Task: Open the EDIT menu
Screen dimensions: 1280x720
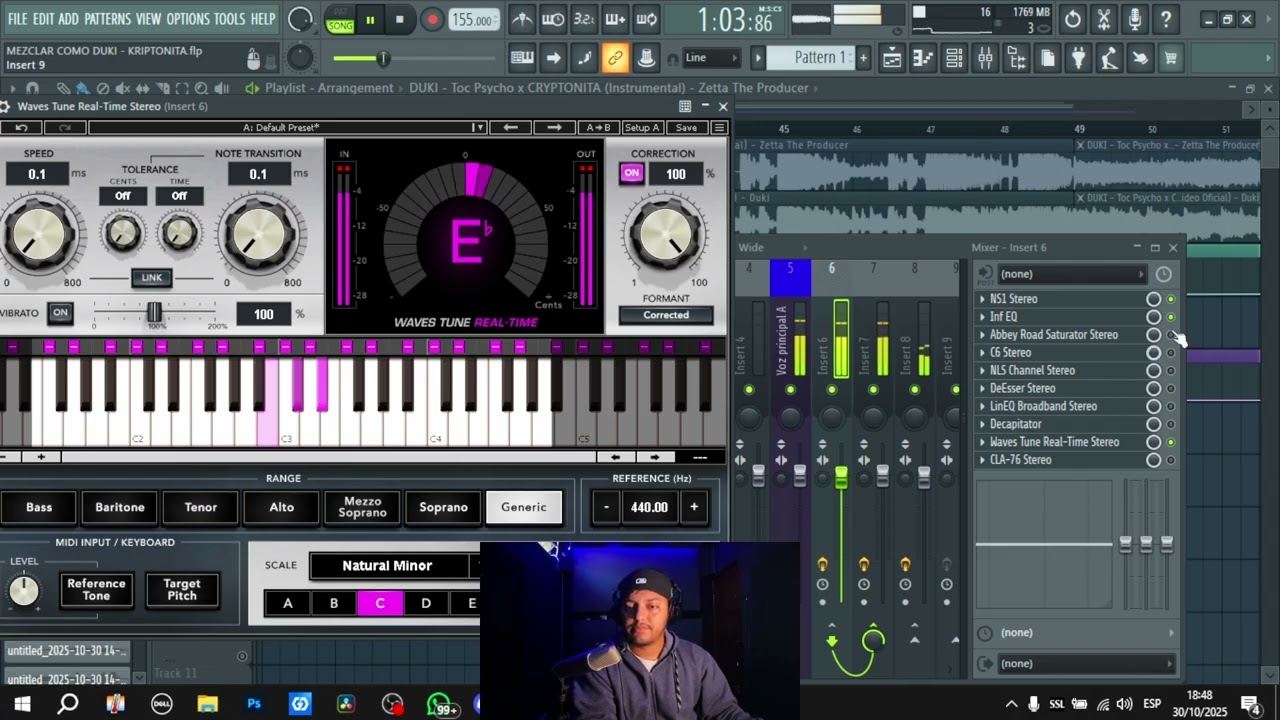Action: point(44,19)
